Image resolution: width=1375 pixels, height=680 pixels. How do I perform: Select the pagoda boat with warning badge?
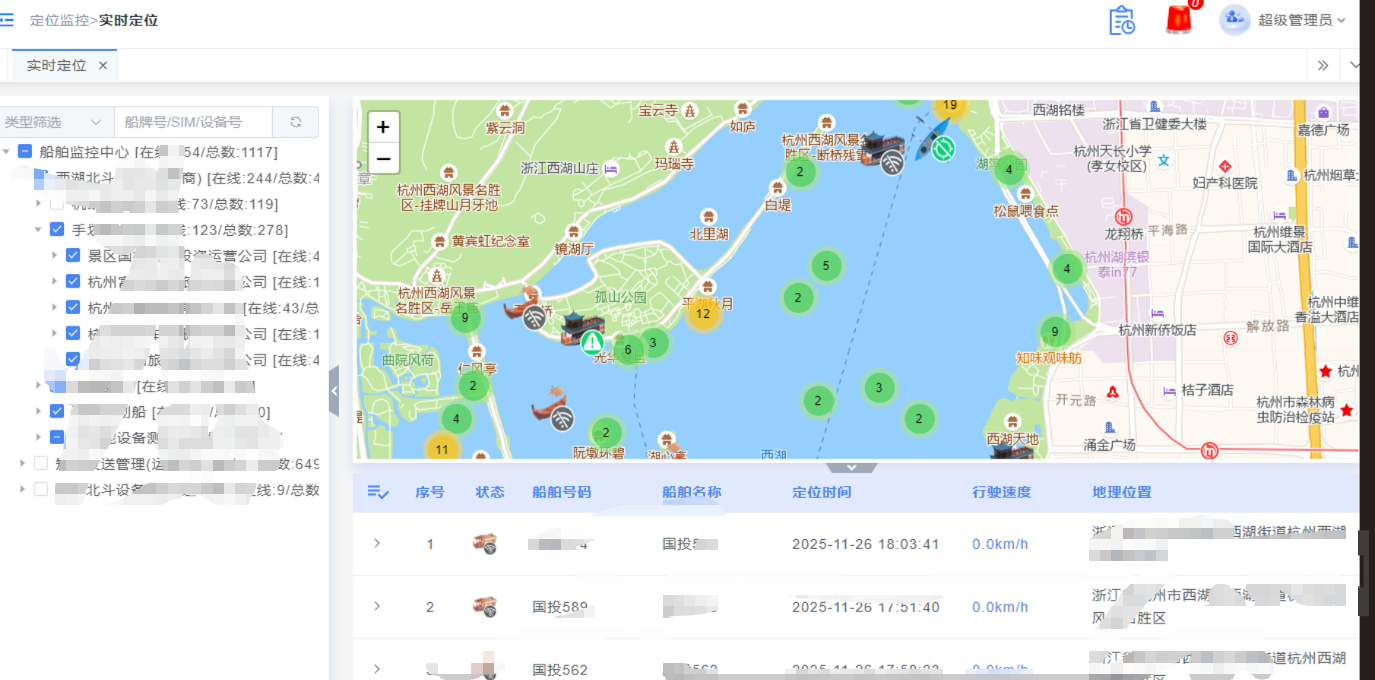click(583, 328)
